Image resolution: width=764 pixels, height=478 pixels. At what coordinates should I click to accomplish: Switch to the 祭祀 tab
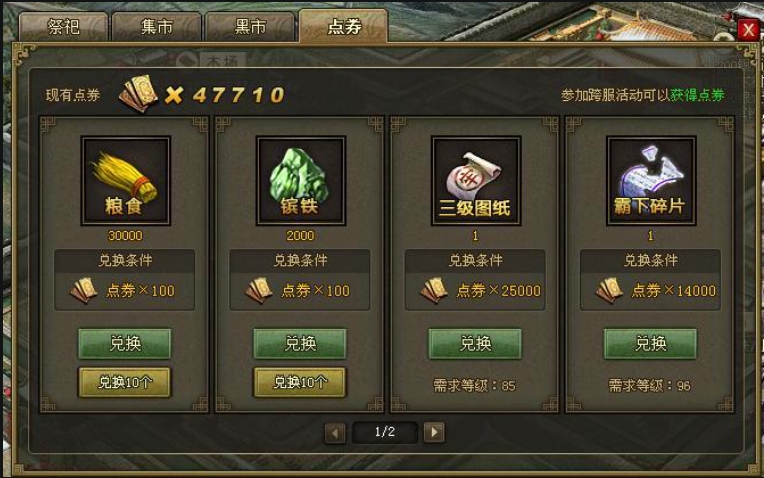63,27
